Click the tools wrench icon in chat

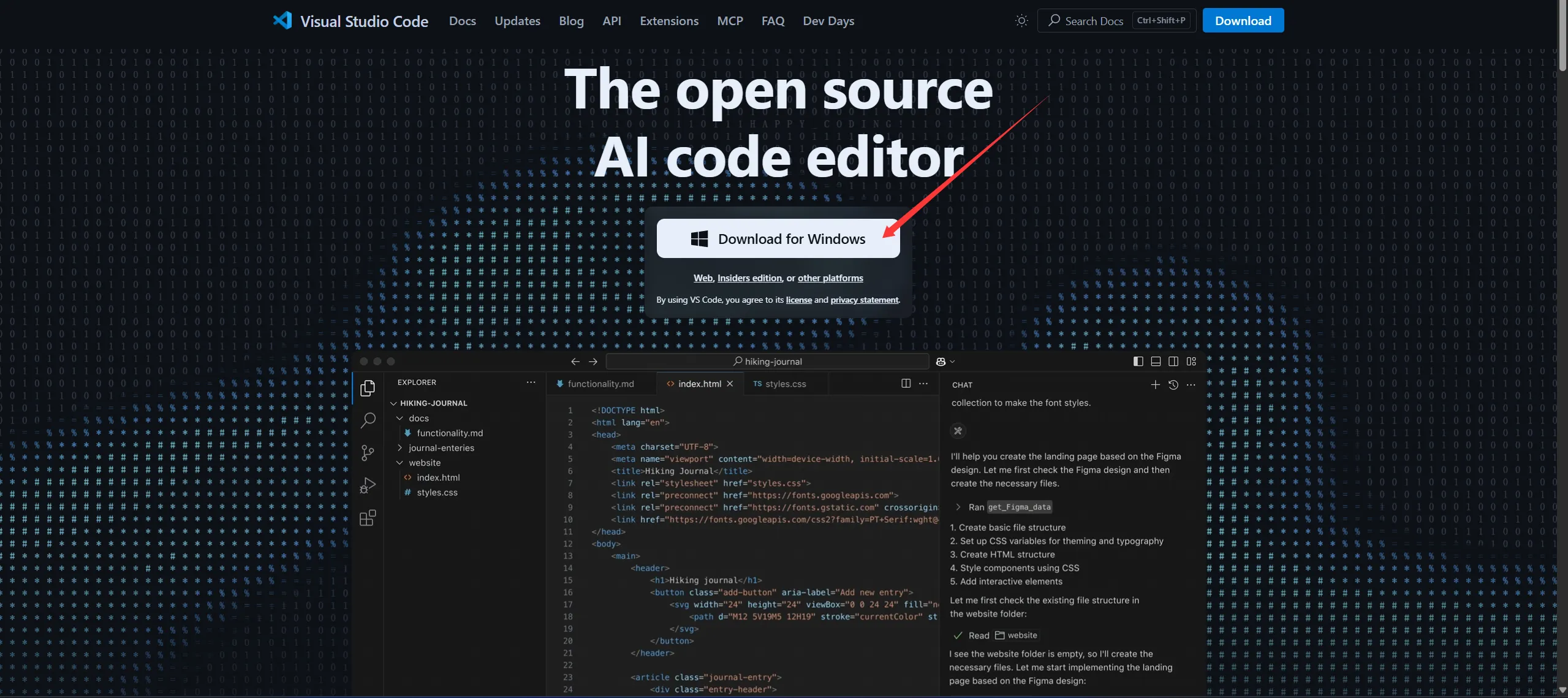click(x=958, y=431)
